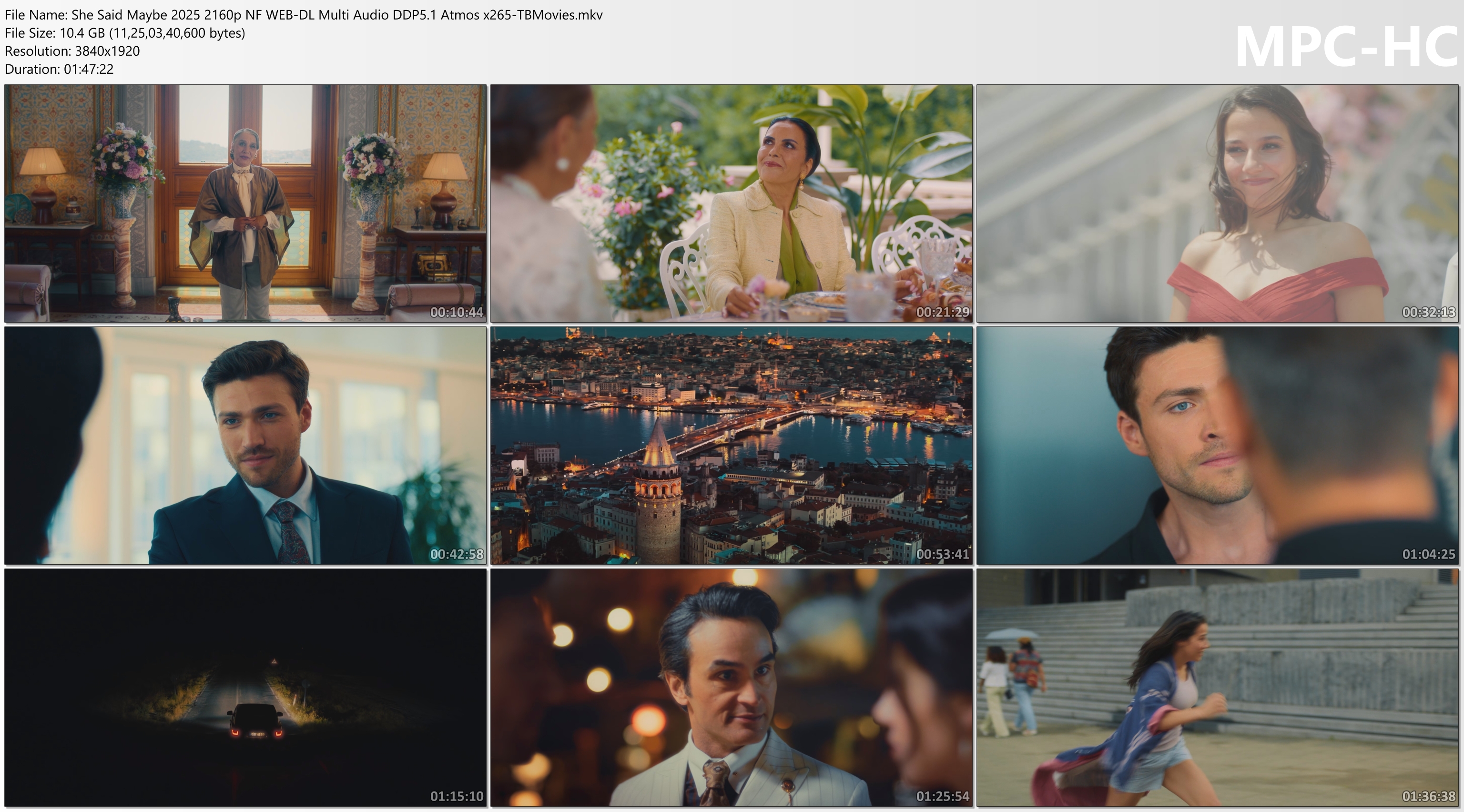Click the Duration: 01:47:22 text
This screenshot has height=812, width=1464.
coord(59,69)
